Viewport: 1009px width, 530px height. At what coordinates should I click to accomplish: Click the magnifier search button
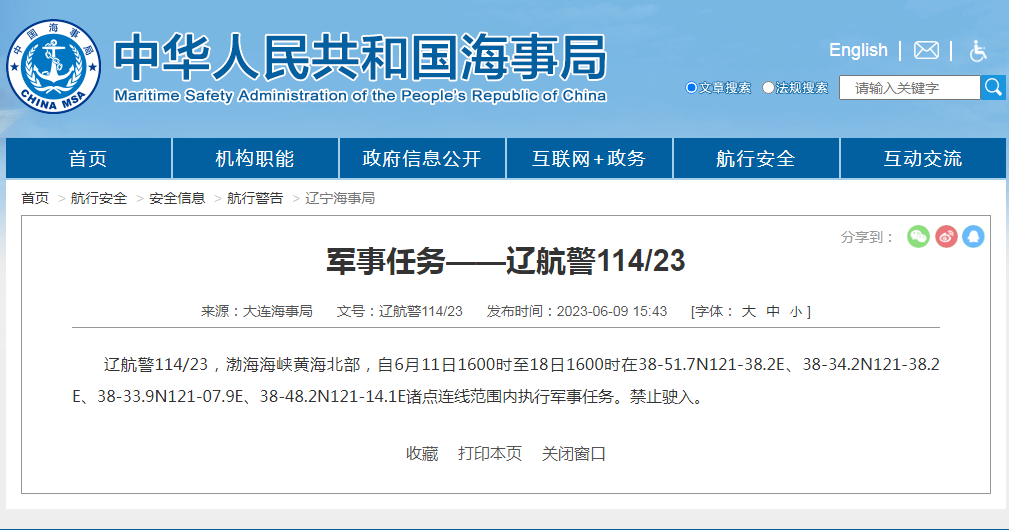pos(993,87)
